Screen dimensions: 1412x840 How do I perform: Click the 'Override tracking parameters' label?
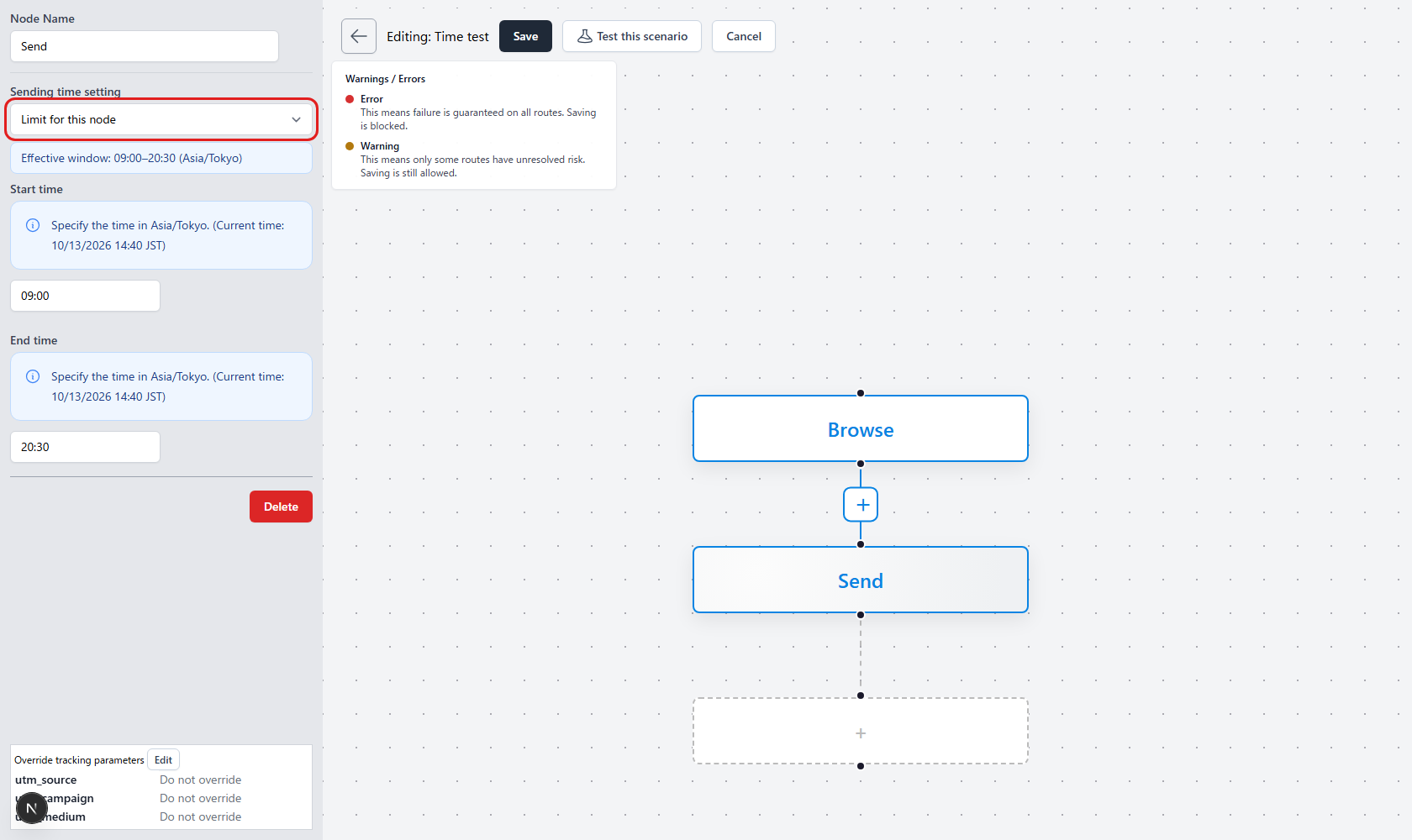click(x=79, y=760)
